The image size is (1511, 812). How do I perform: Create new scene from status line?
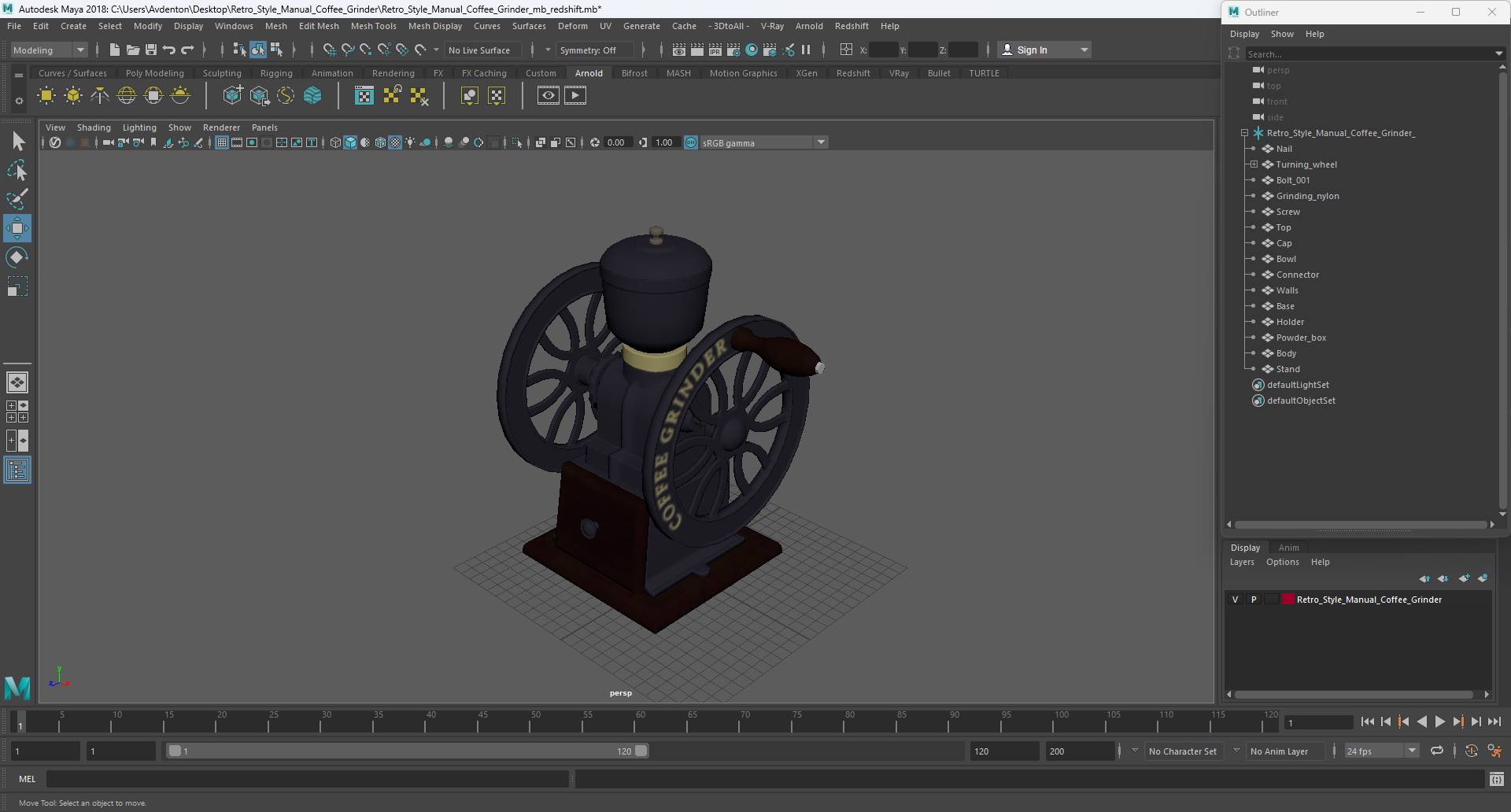[115, 50]
